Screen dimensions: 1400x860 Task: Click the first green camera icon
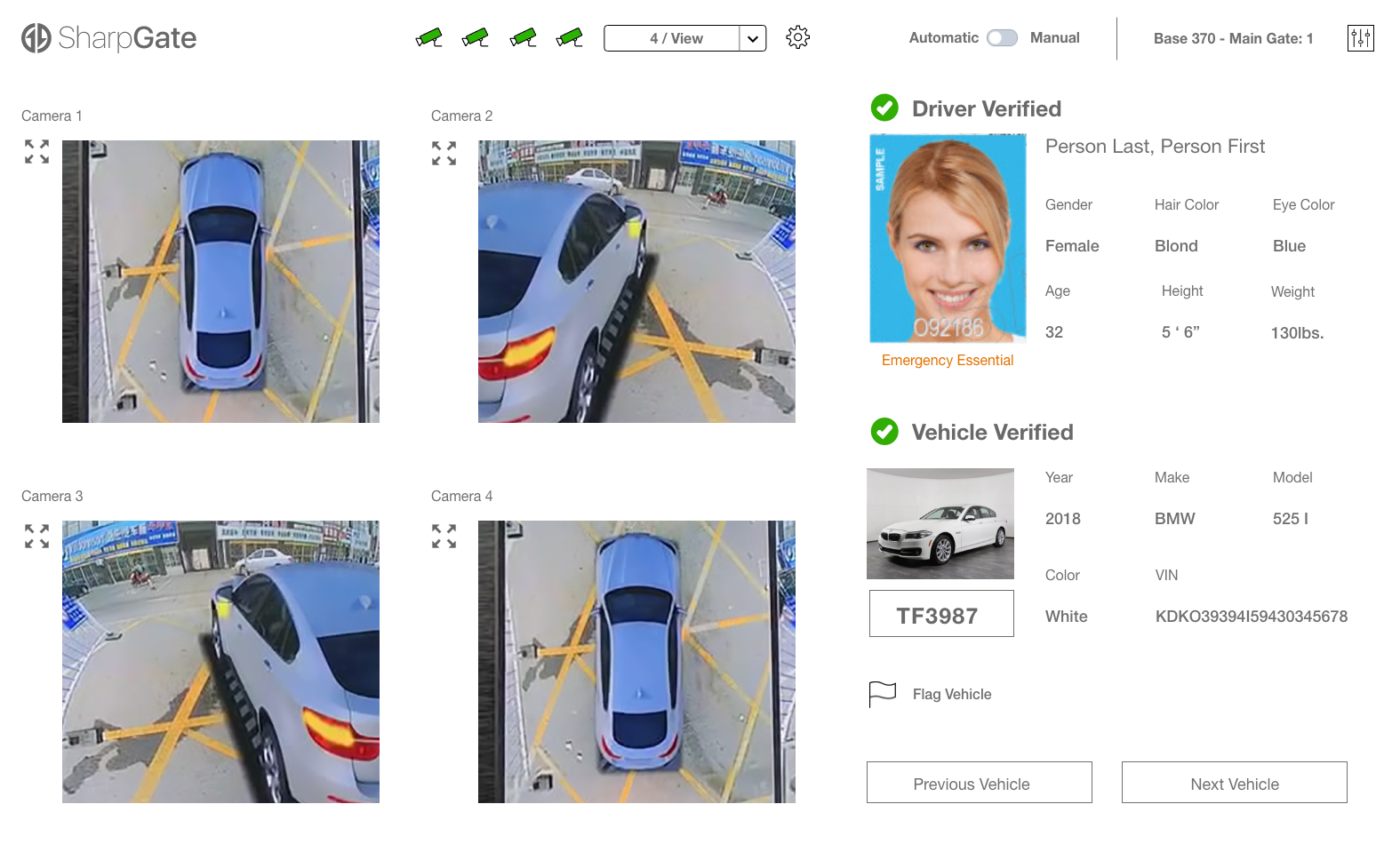click(429, 37)
